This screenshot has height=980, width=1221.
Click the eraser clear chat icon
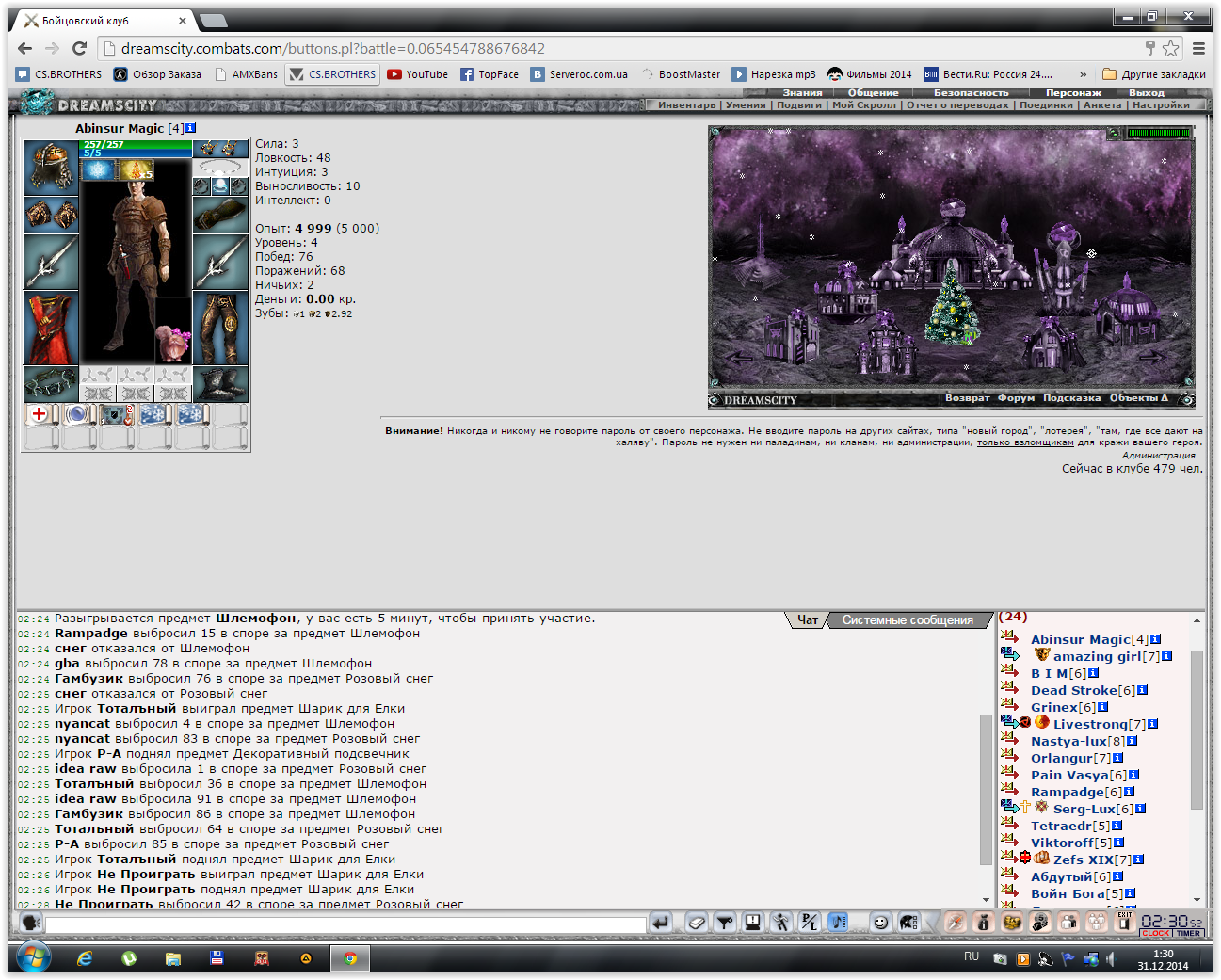[x=697, y=923]
